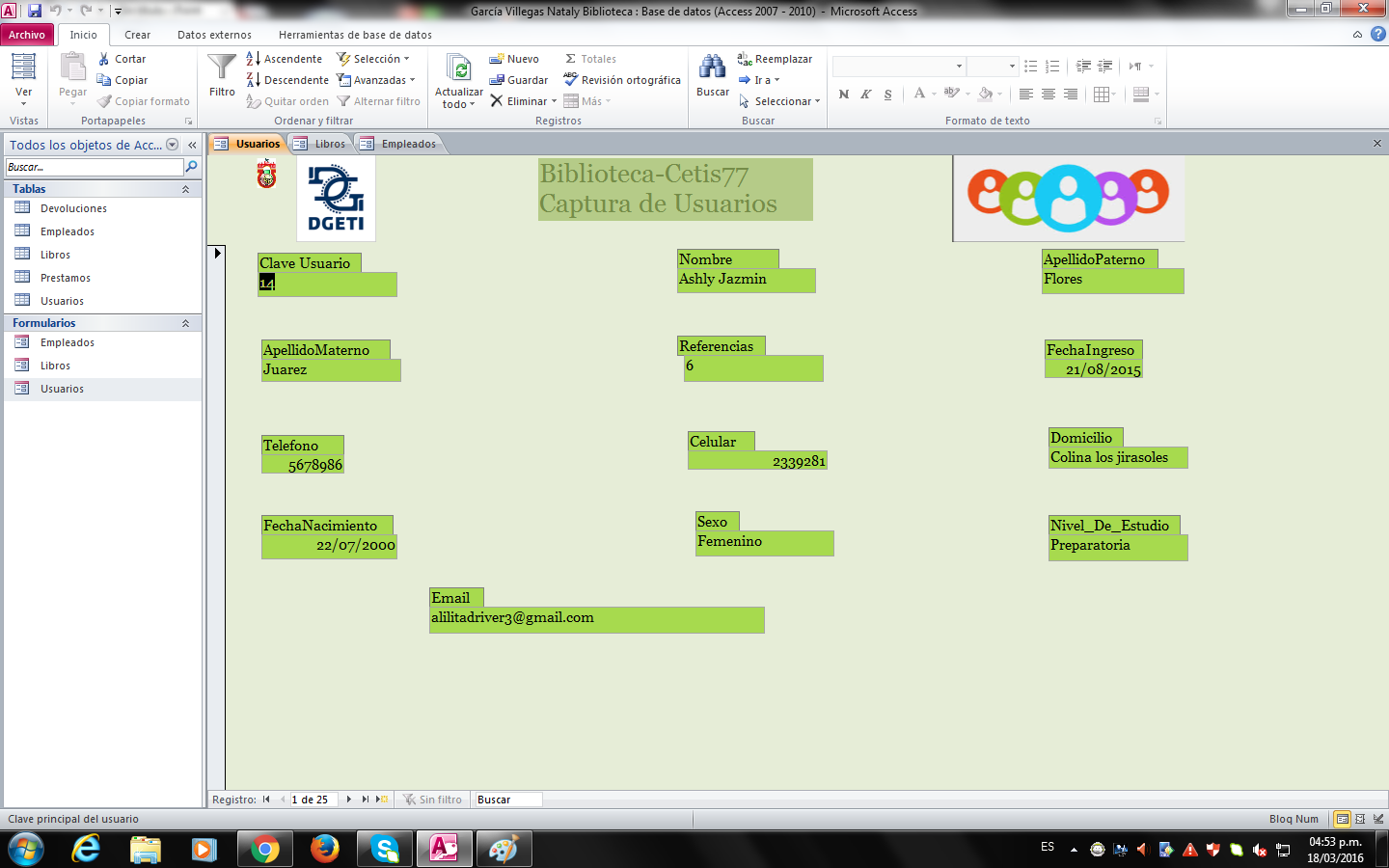Open navigation pane category dropdown arrow
Image resolution: width=1389 pixels, height=868 pixels.
coord(173,145)
